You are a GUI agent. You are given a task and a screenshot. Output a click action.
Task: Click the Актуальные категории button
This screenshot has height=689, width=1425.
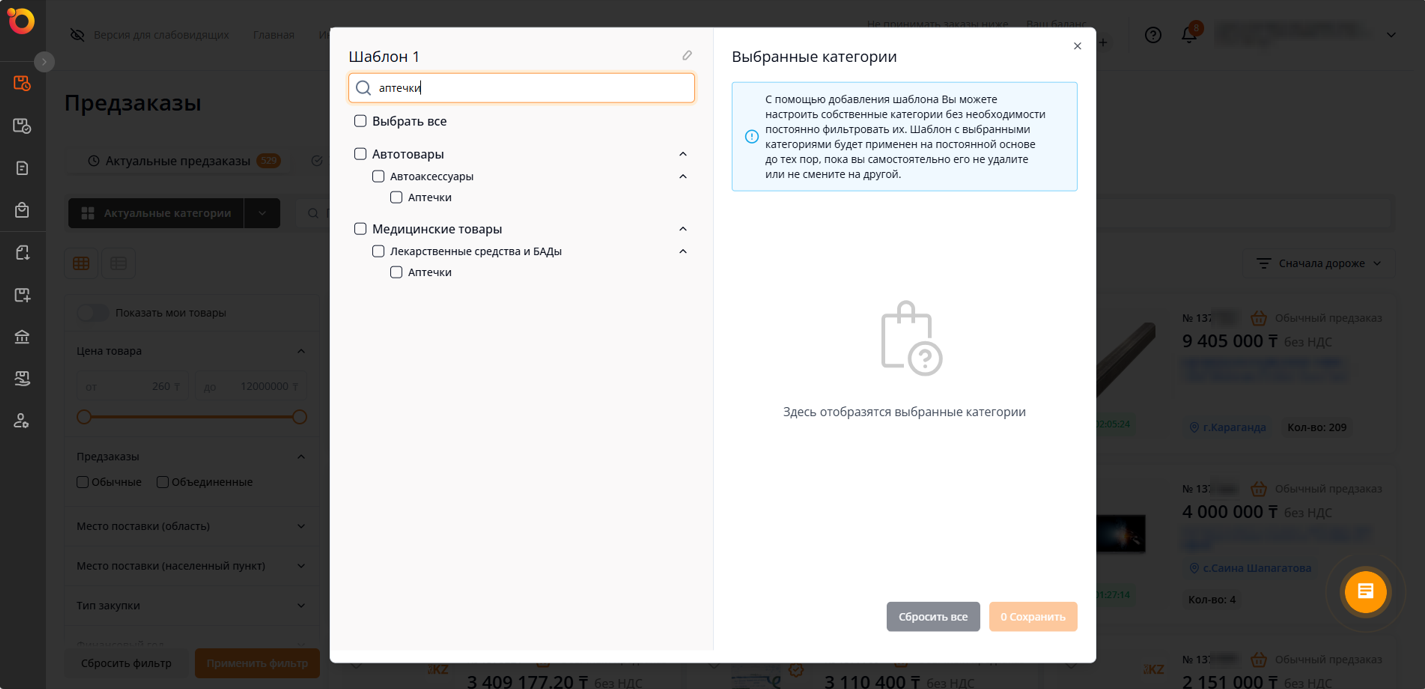156,213
